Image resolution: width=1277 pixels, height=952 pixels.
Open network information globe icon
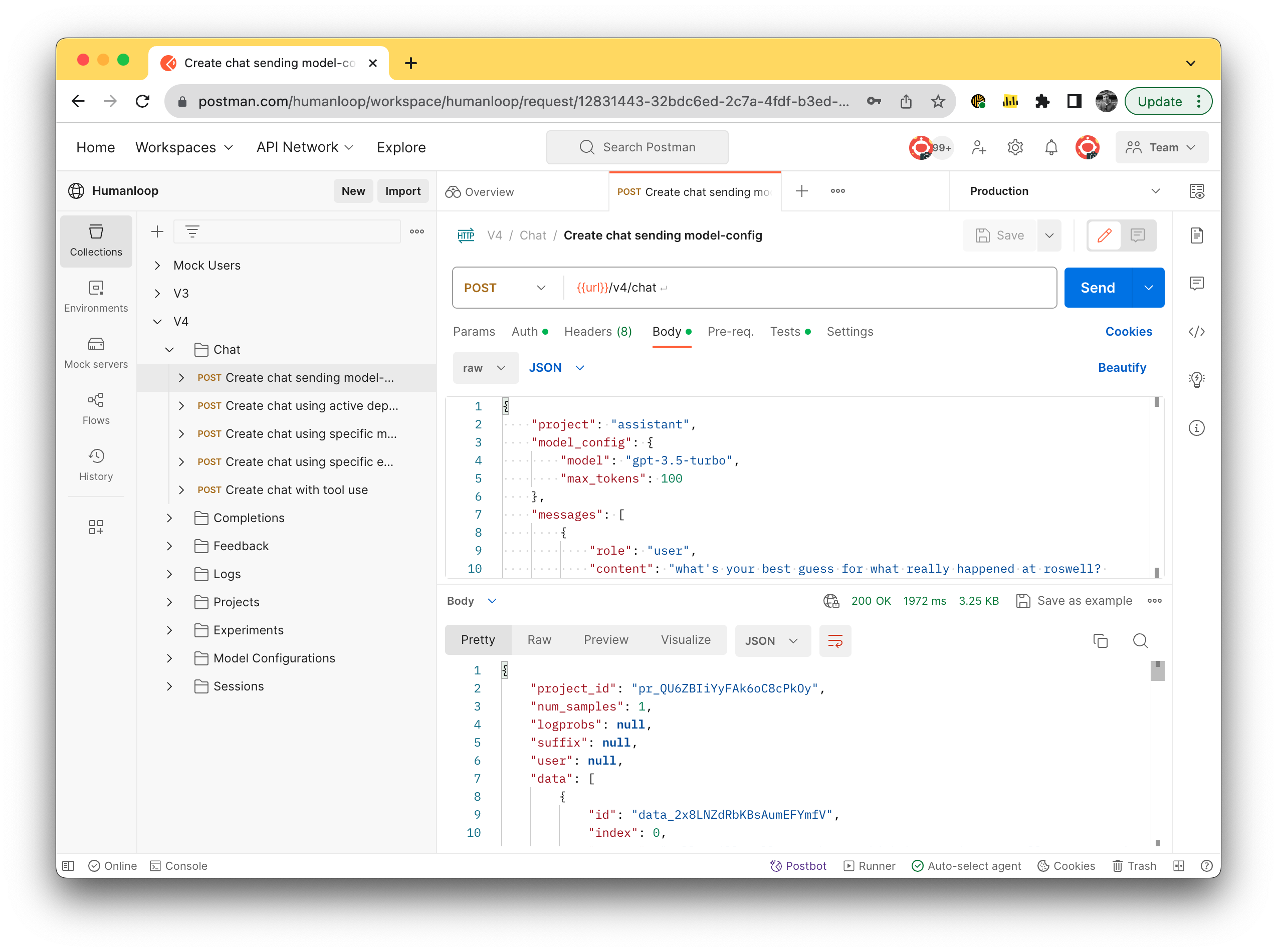pyautogui.click(x=830, y=601)
